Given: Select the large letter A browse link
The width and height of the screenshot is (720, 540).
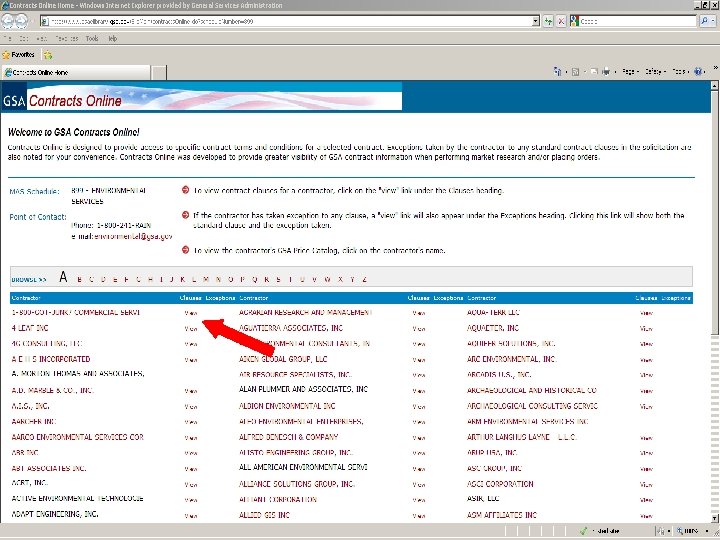Looking at the screenshot, I should click(x=63, y=277).
